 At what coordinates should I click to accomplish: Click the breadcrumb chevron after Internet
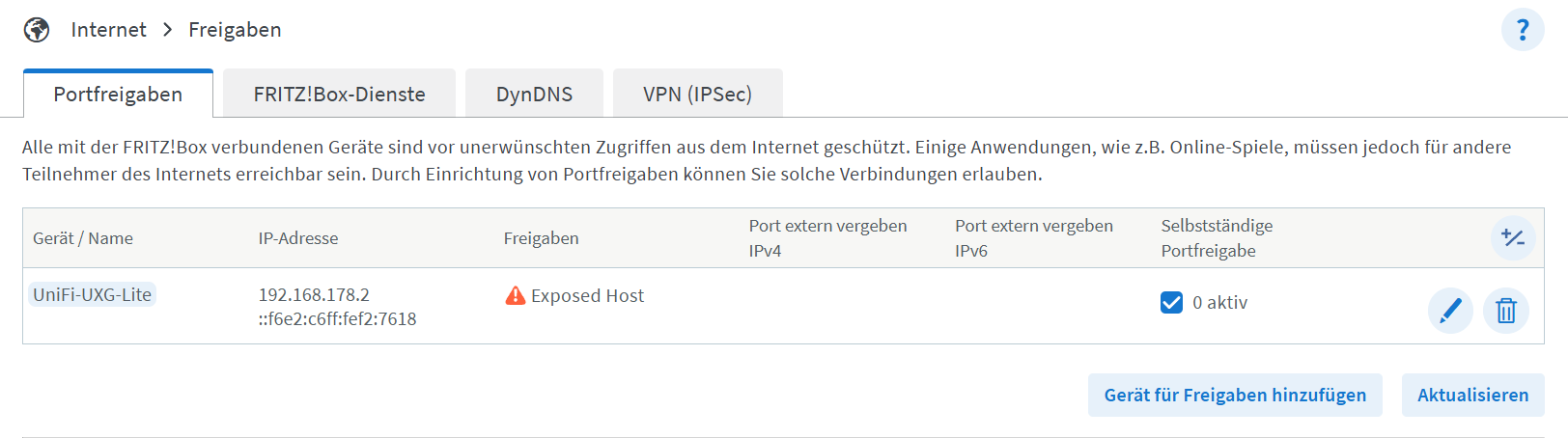pos(168,30)
